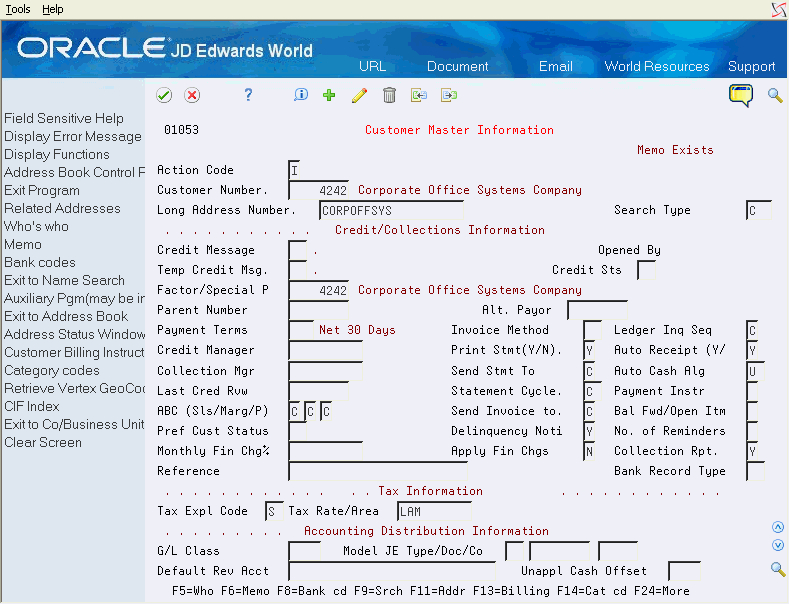Click the information bubble icon
The image size is (789, 604).
point(301,95)
